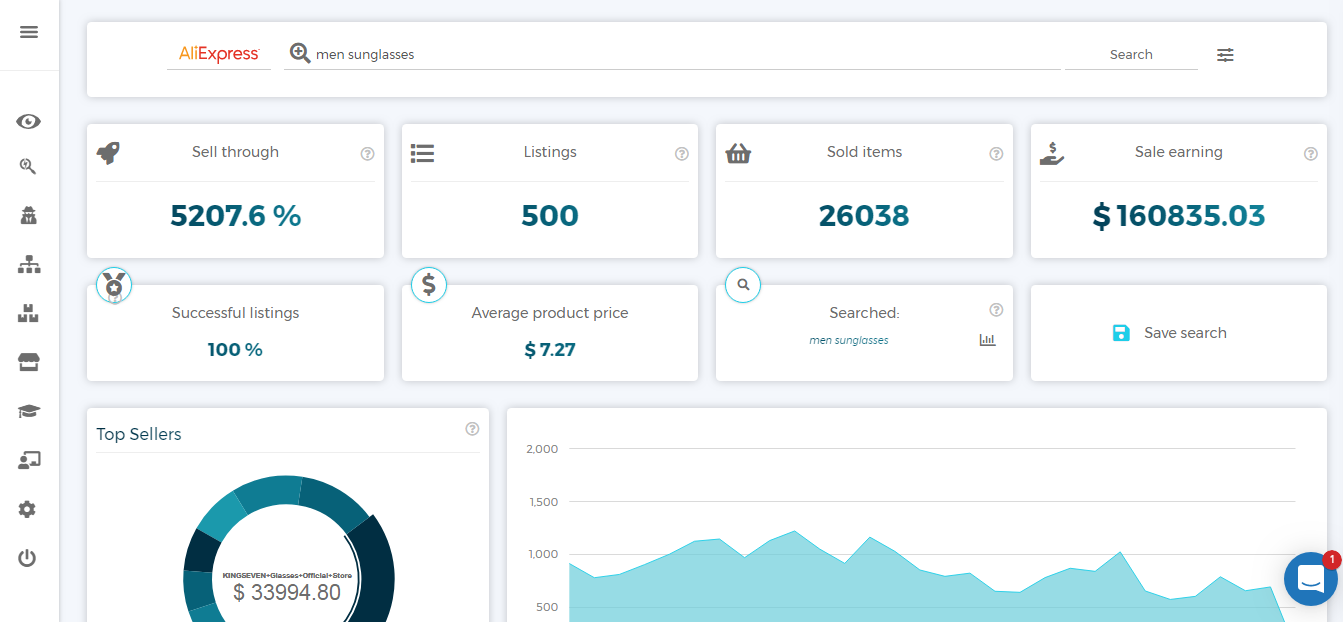Open the graduation cap academy icon
This screenshot has width=1343, height=622.
click(x=29, y=411)
